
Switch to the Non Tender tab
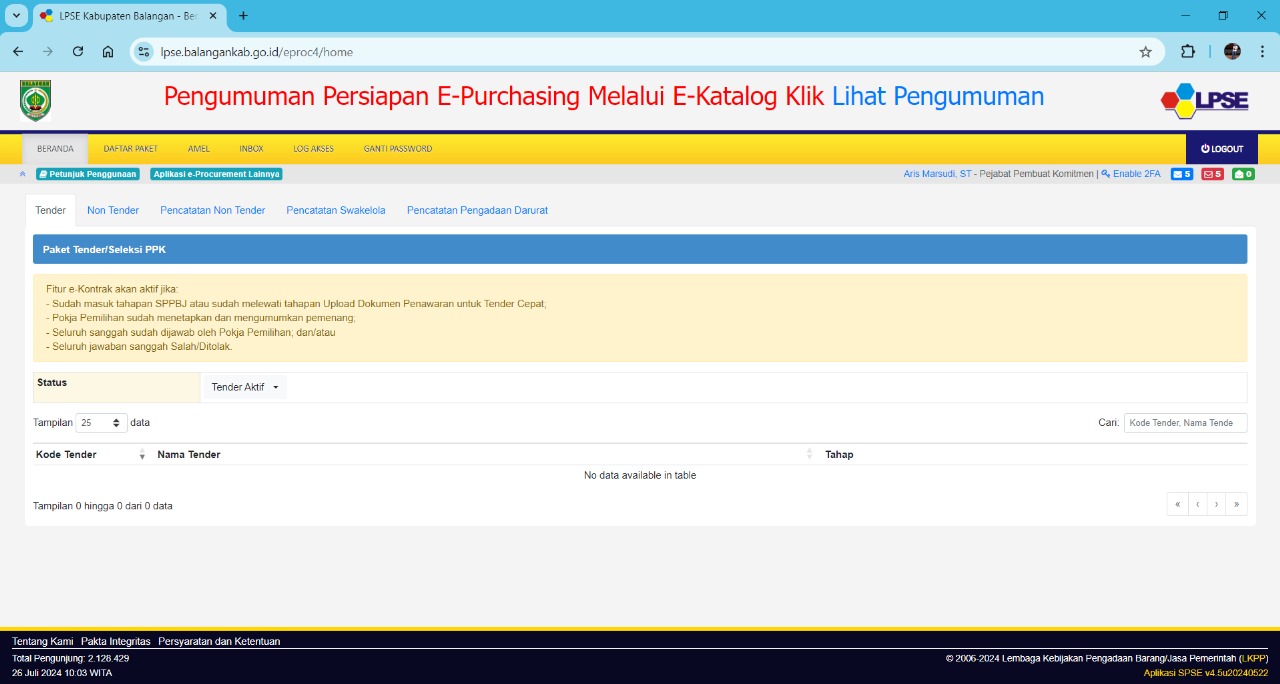click(x=113, y=210)
